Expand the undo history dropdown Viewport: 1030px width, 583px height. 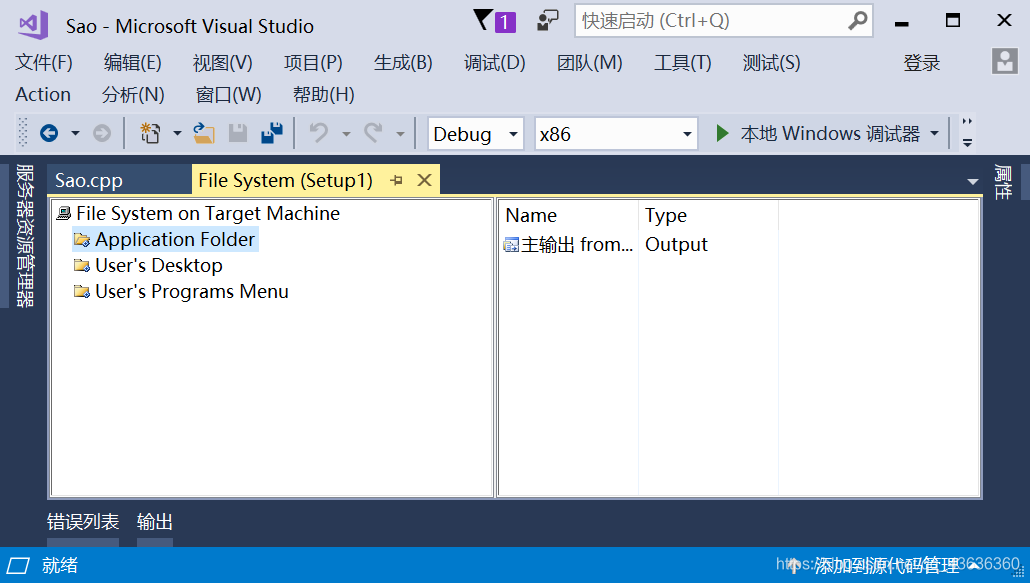(x=346, y=133)
